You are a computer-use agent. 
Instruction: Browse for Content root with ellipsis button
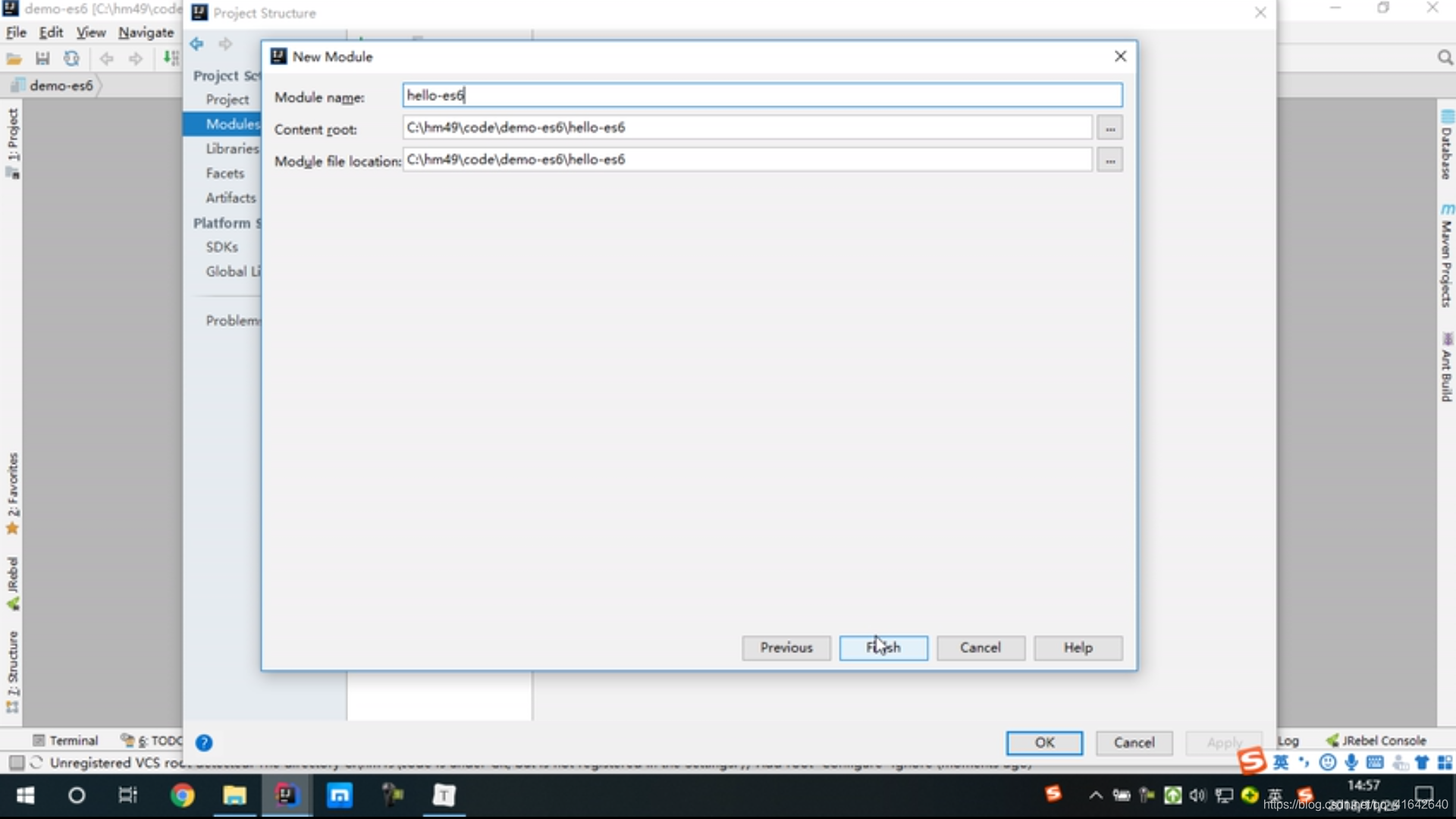(1110, 128)
